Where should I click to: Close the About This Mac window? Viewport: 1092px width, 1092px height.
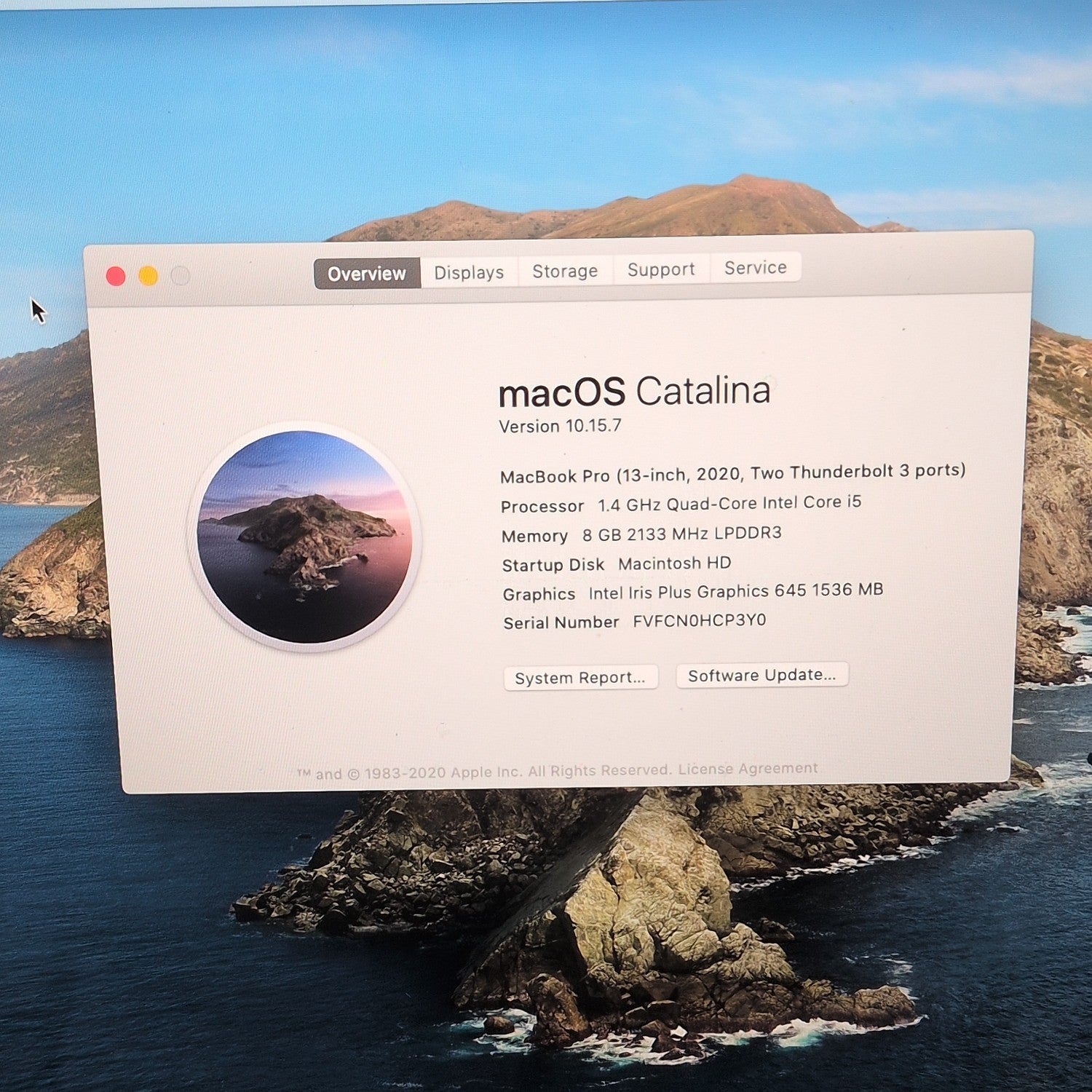pos(116,276)
